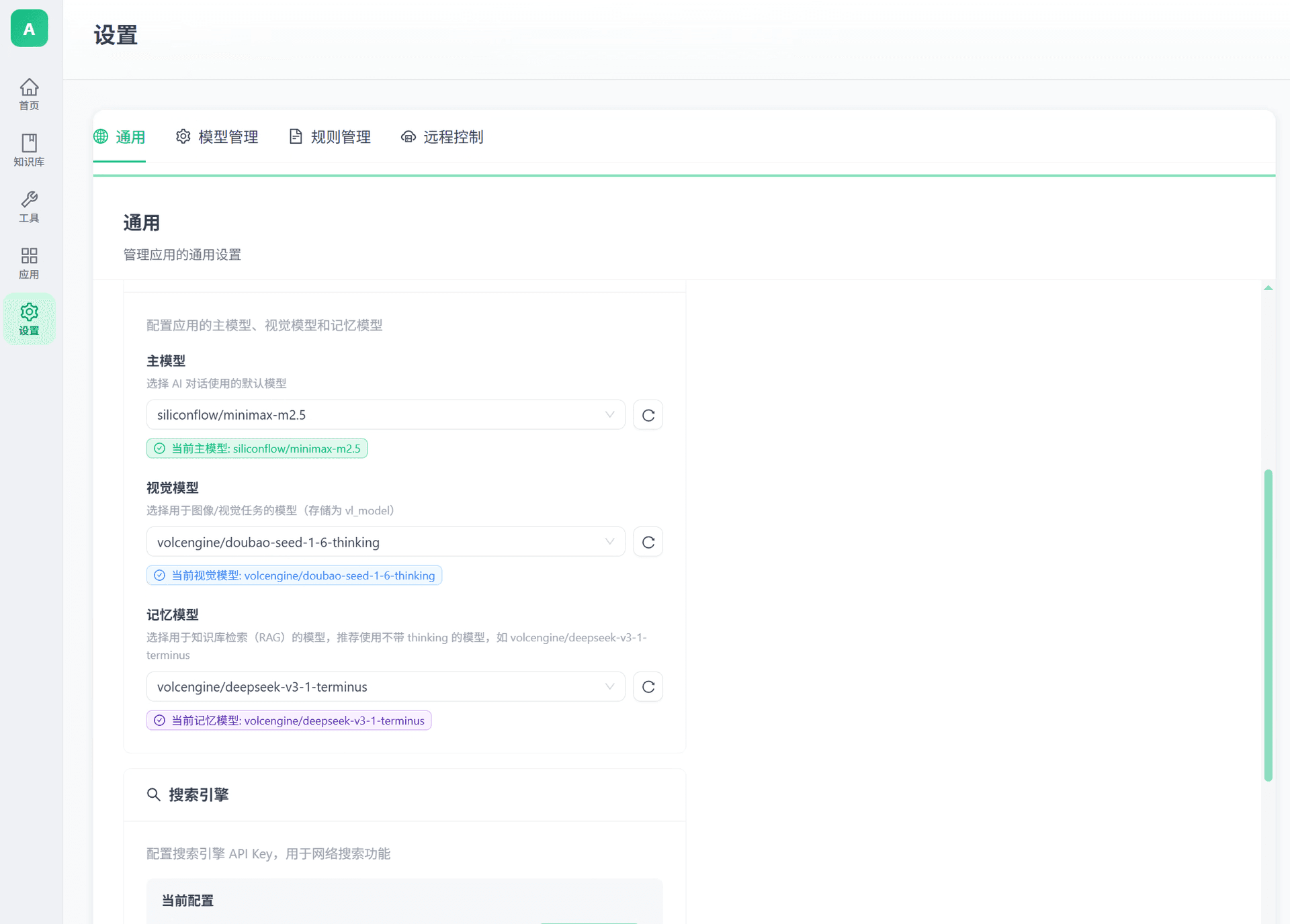
Task: Refresh the main model list
Action: tap(648, 415)
